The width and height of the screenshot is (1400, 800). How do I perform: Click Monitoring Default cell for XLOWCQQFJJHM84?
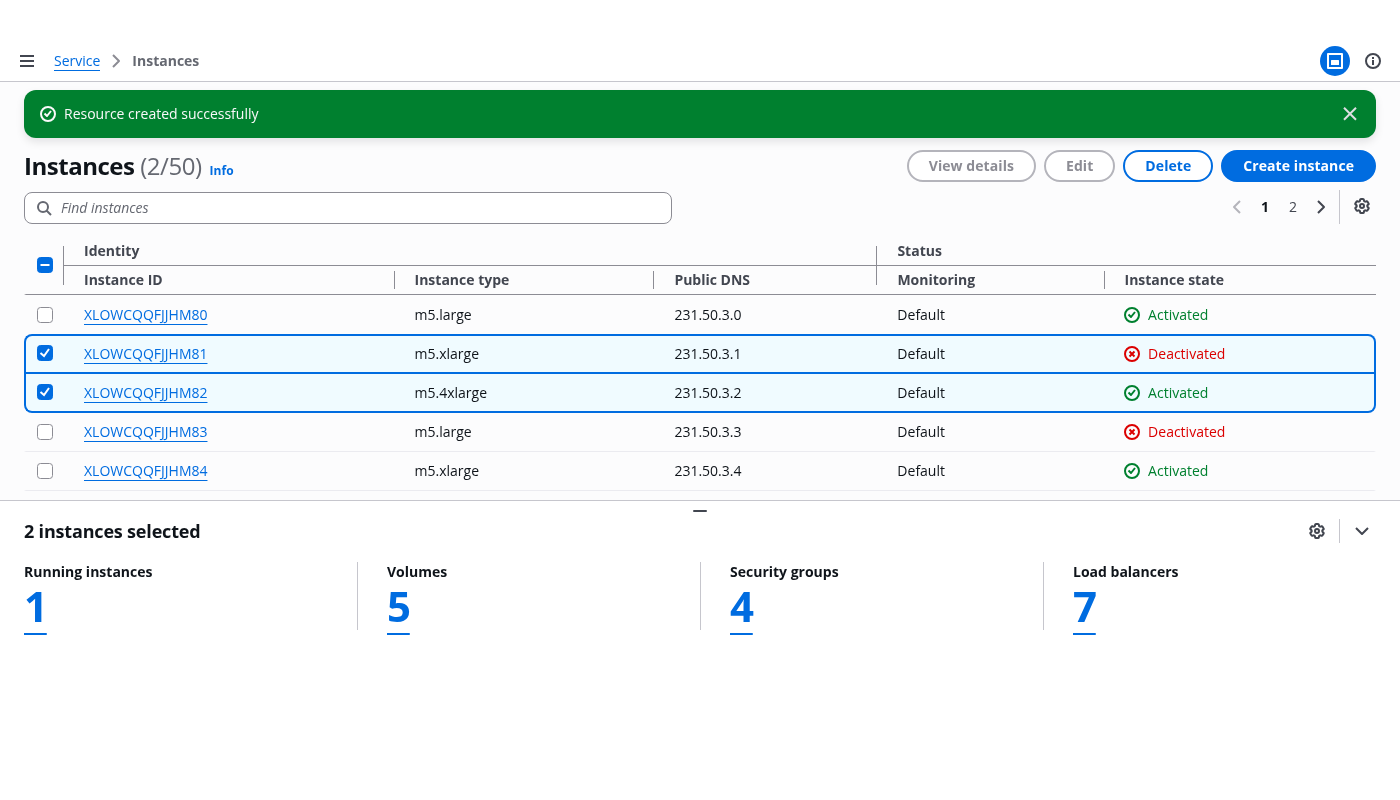(921, 471)
